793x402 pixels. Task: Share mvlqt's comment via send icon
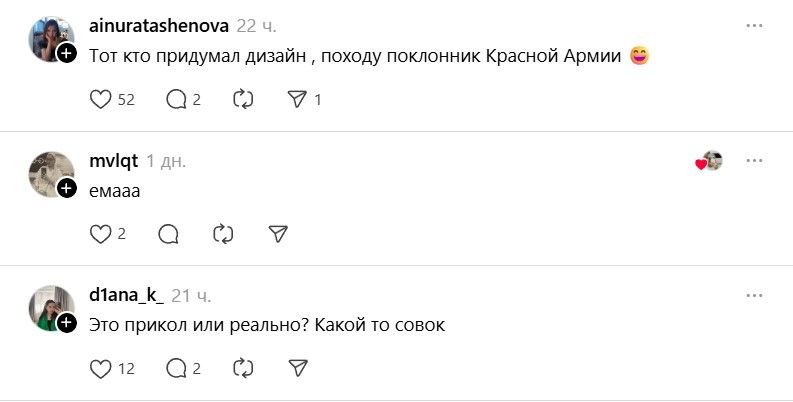coord(278,234)
